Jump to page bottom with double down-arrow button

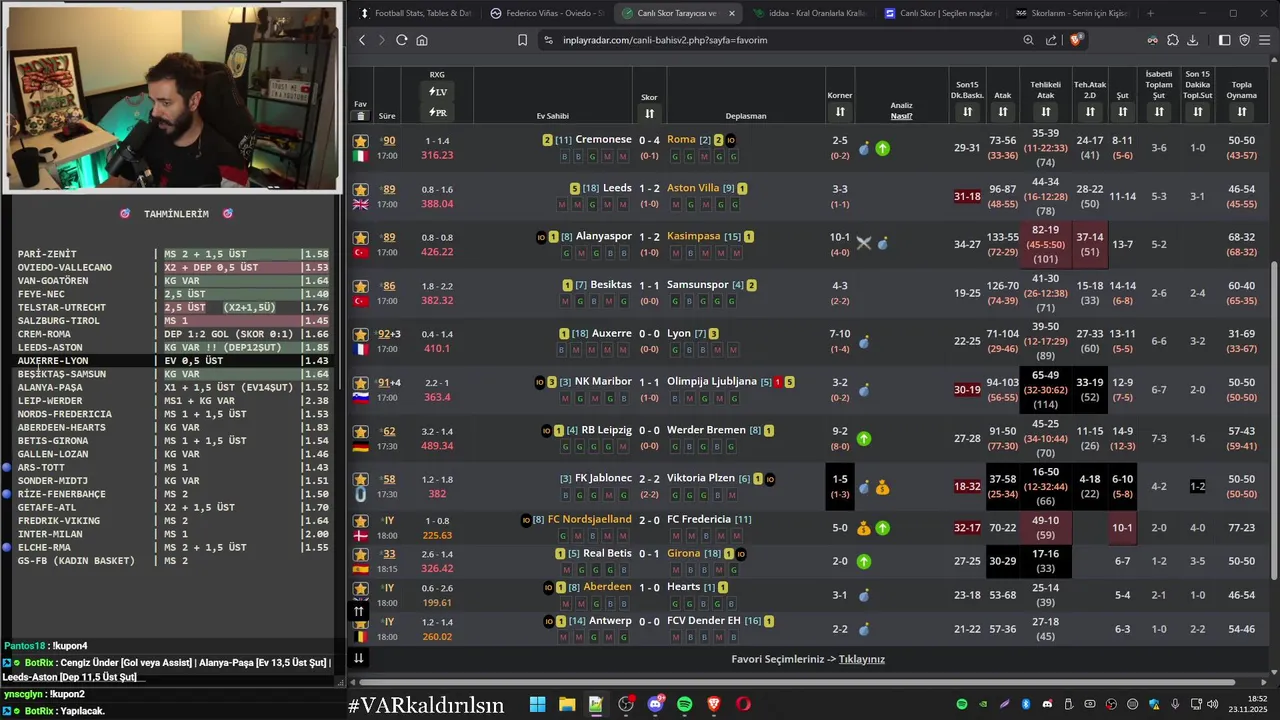pos(358,657)
